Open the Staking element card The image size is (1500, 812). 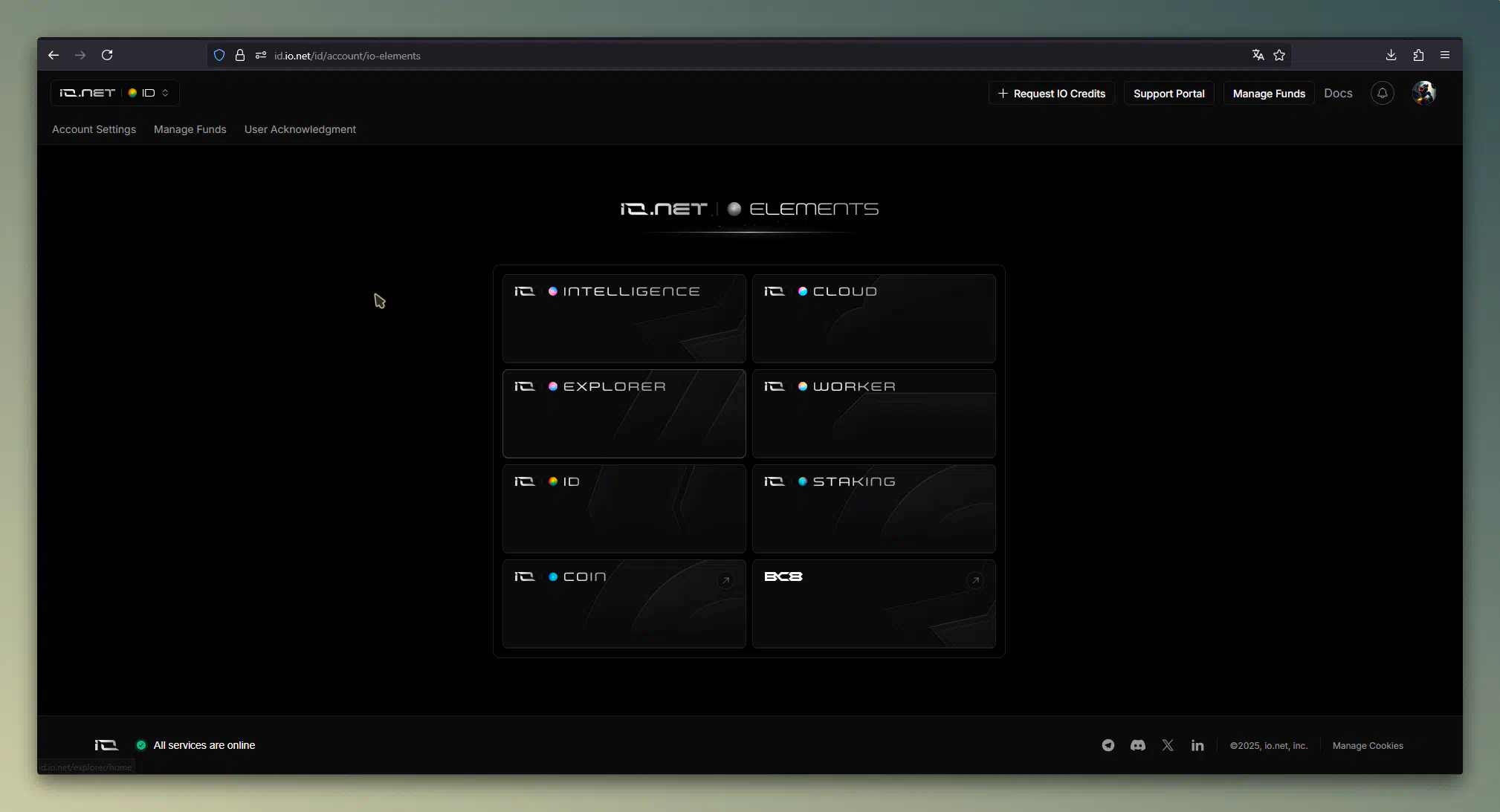click(874, 509)
